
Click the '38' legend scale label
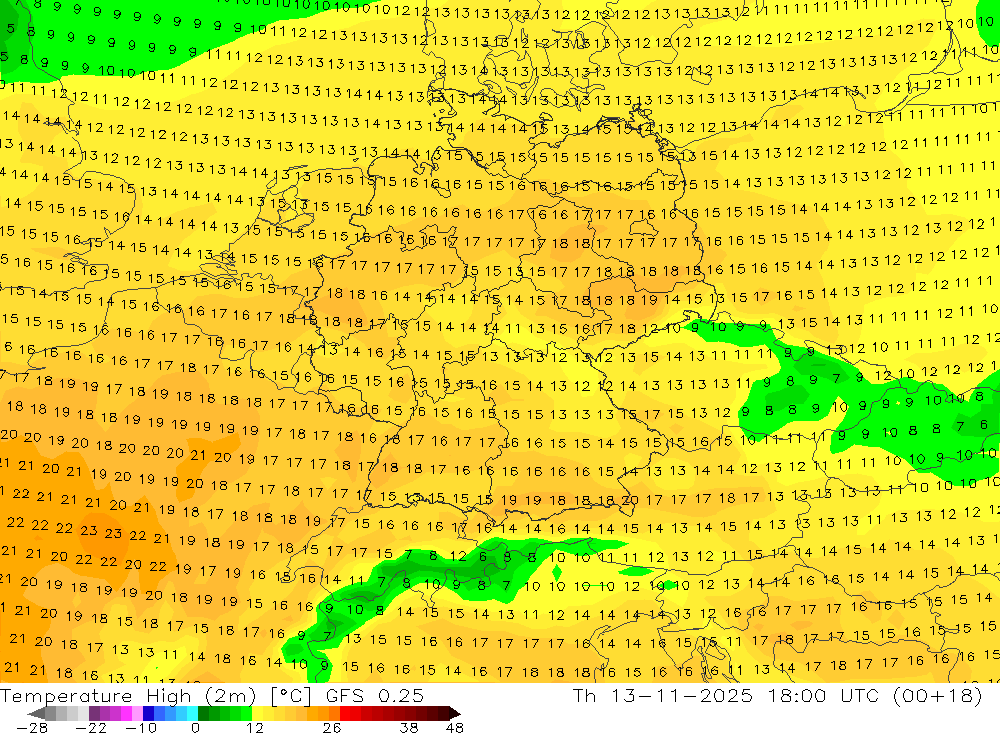click(x=409, y=728)
